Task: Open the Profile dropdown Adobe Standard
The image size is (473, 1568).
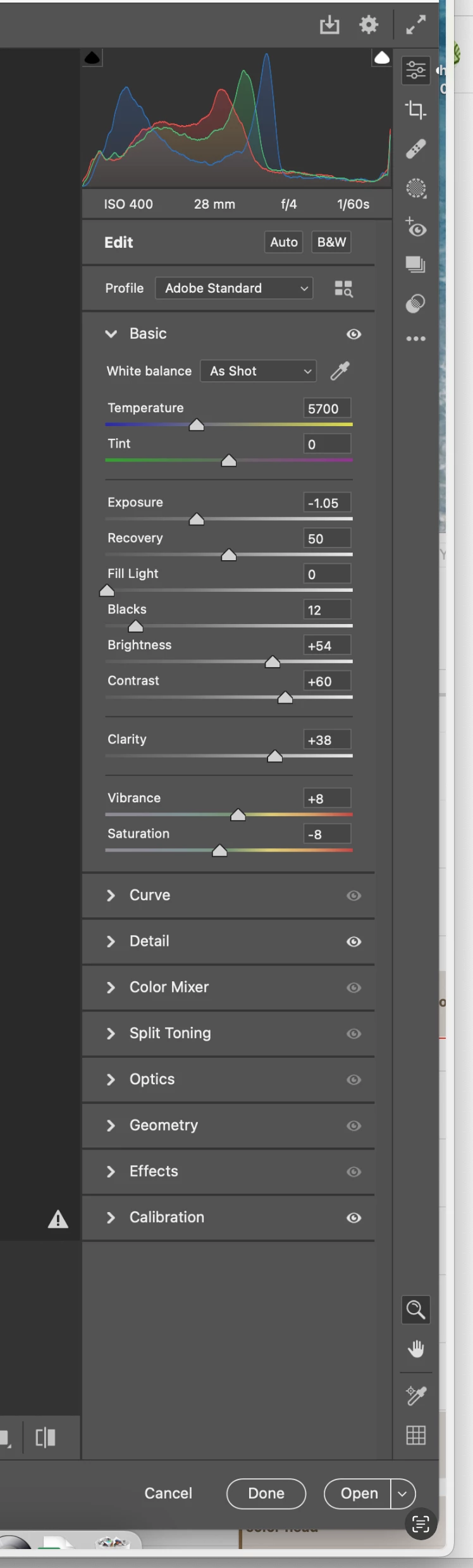Action: (x=234, y=288)
